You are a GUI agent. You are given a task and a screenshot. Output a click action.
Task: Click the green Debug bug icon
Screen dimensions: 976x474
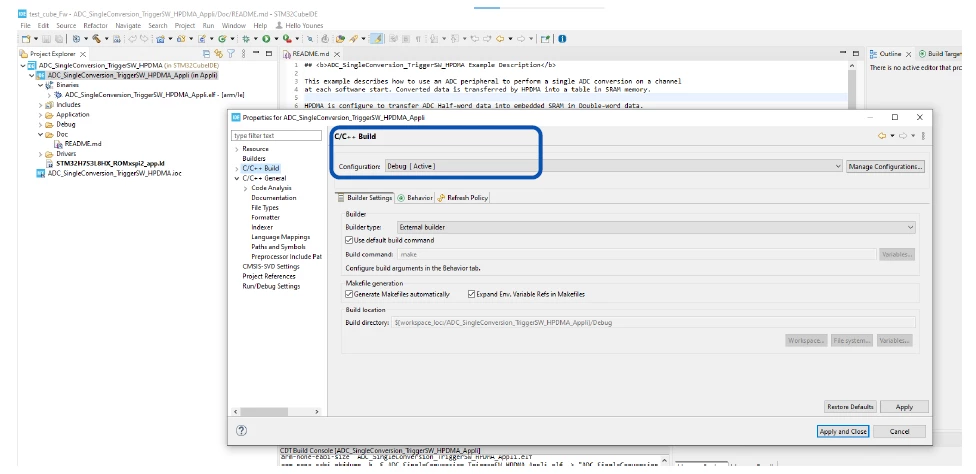[x=245, y=39]
